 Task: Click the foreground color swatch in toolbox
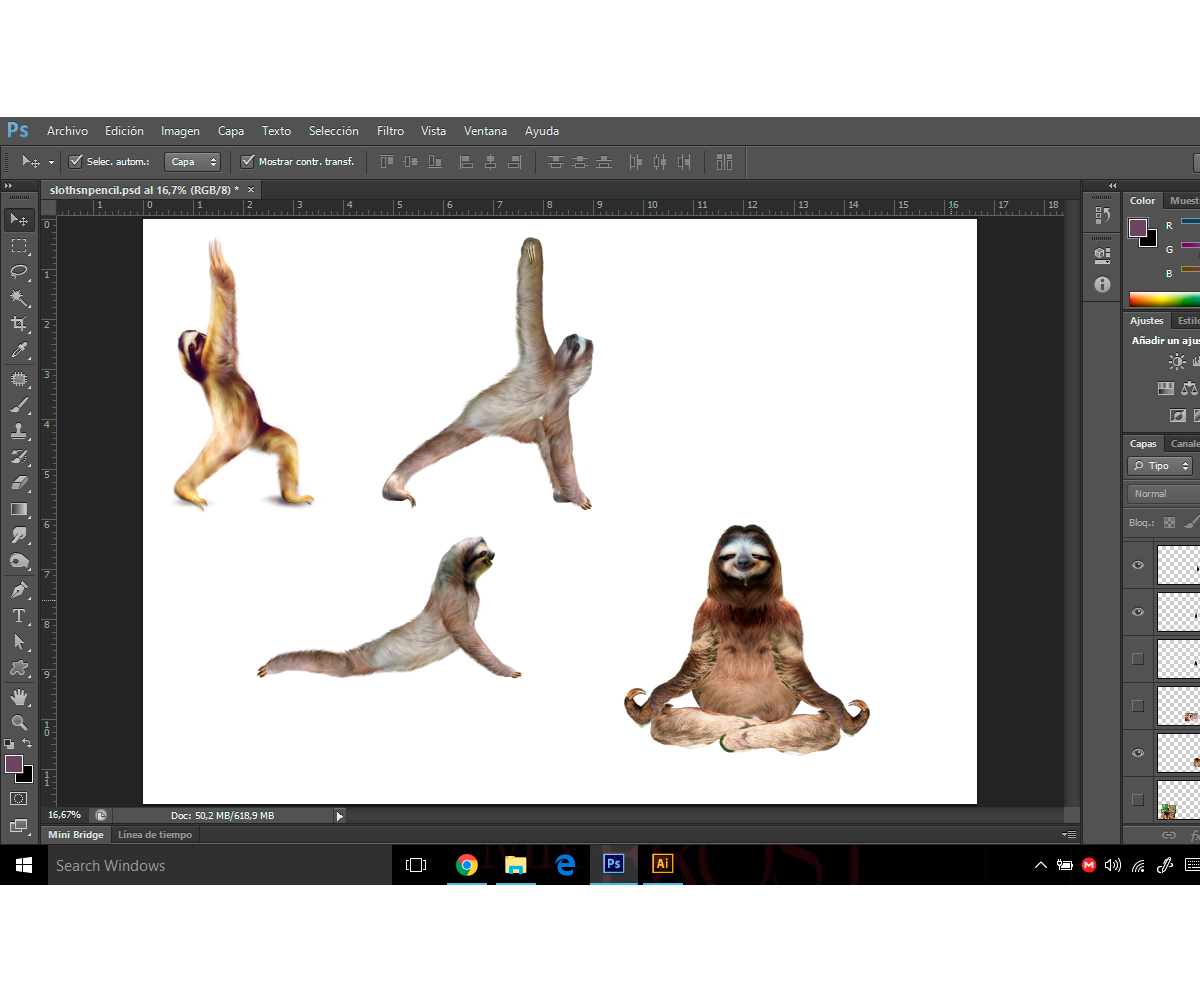(14, 764)
